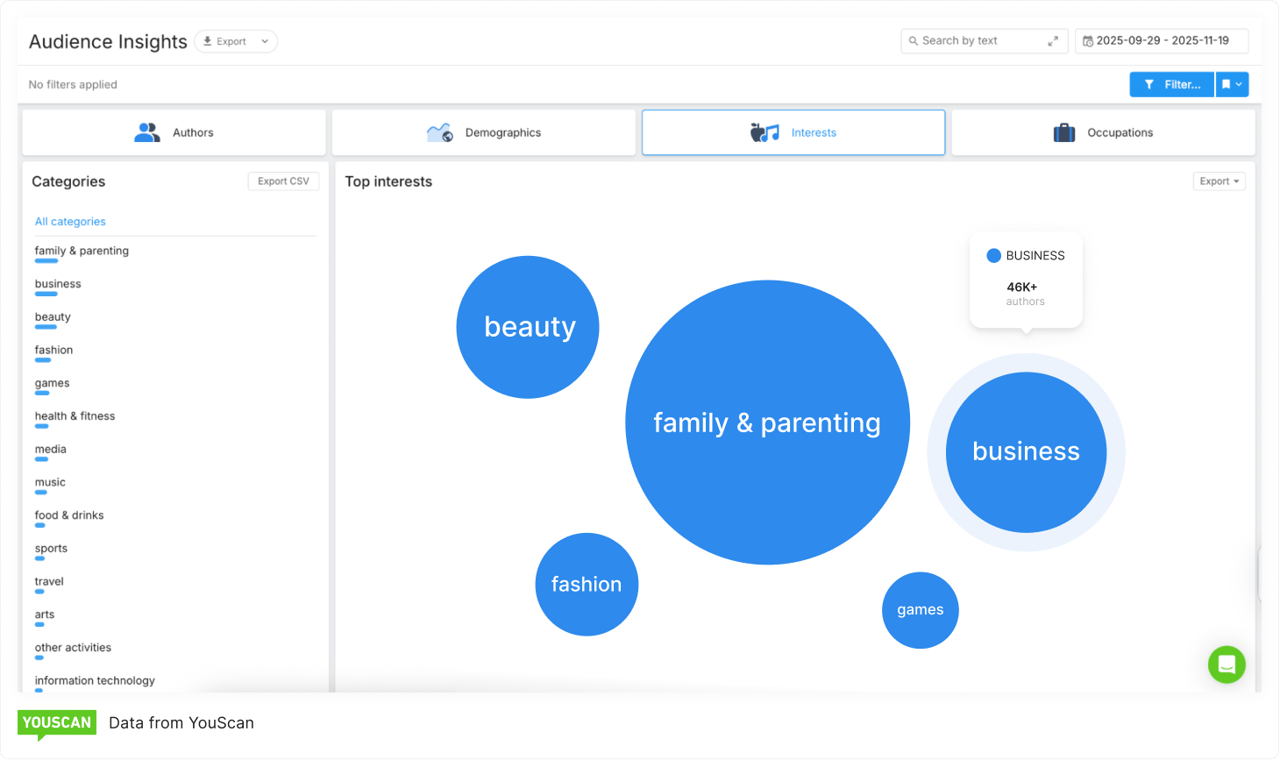
Task: Click the Filter button
Action: tap(1171, 85)
